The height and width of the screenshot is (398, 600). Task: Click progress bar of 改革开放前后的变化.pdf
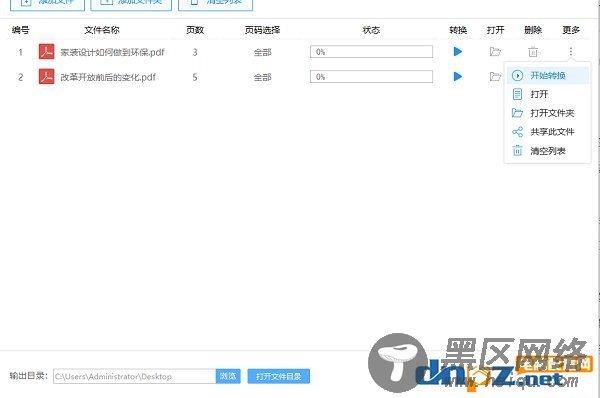(371, 77)
